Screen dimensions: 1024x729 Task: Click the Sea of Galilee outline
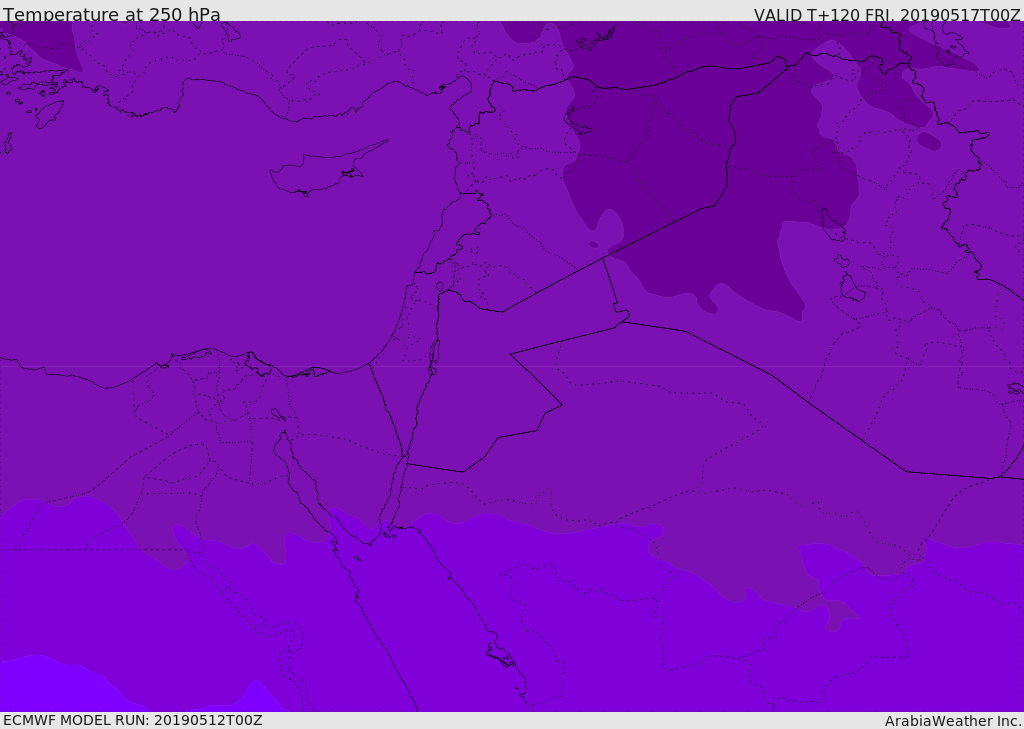[440, 288]
